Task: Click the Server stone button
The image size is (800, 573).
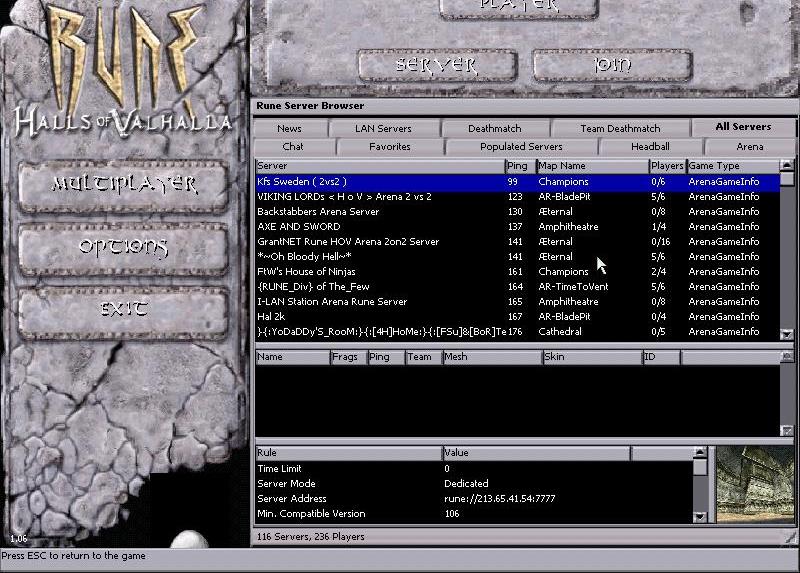Action: pos(437,65)
